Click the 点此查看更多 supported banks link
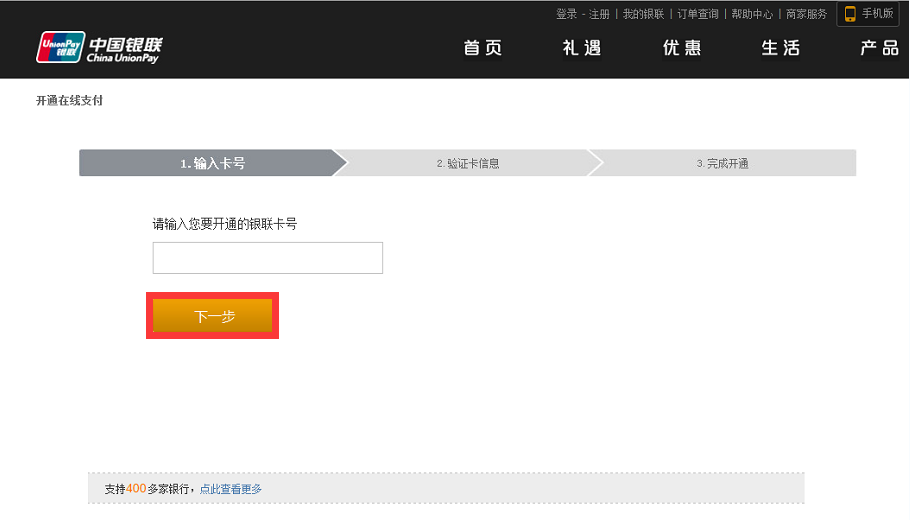The image size is (910, 520). coord(230,489)
